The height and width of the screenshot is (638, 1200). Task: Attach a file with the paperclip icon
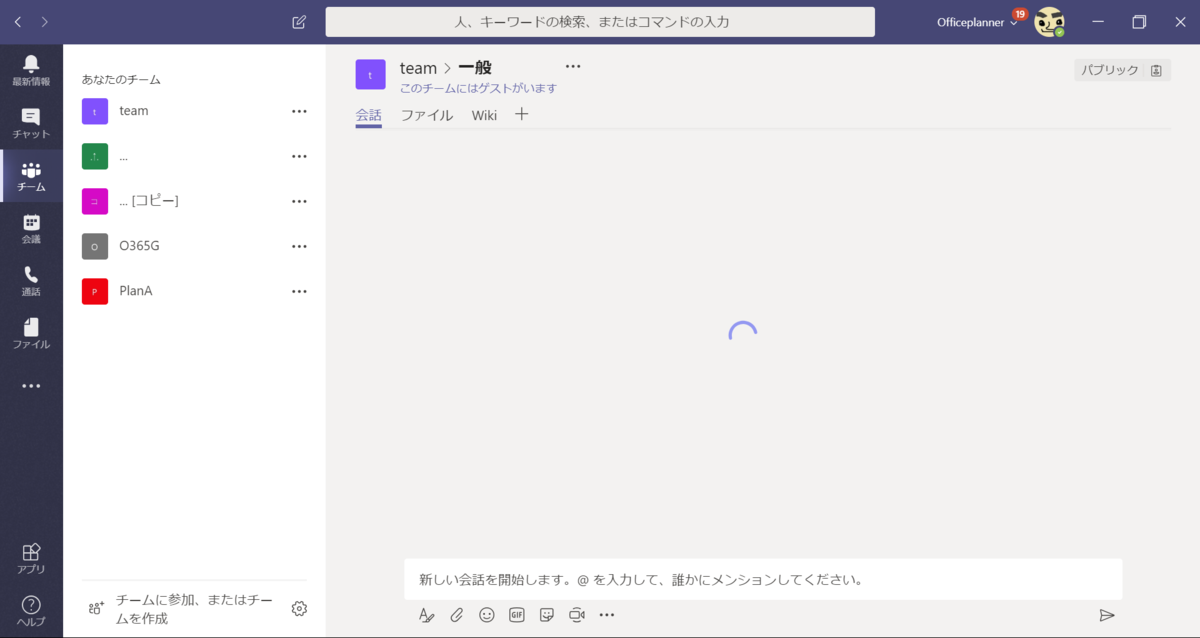click(x=457, y=615)
